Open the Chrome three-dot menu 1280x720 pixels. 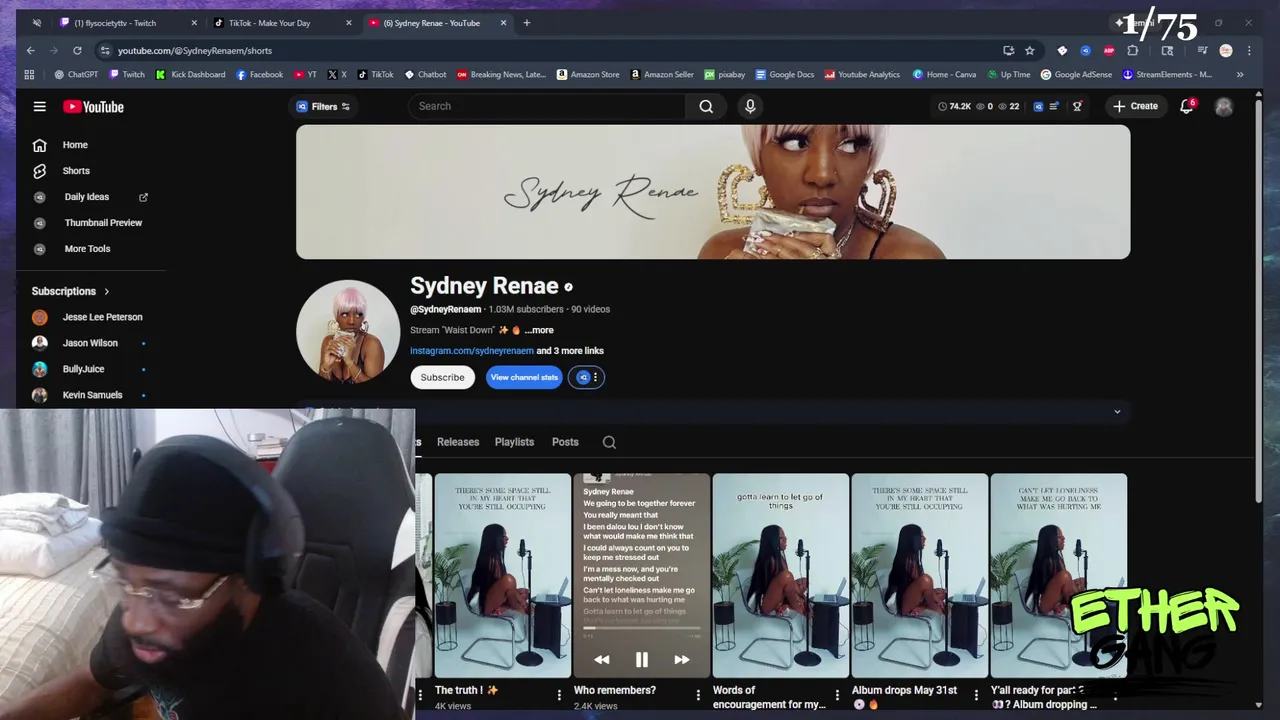[x=1248, y=50]
